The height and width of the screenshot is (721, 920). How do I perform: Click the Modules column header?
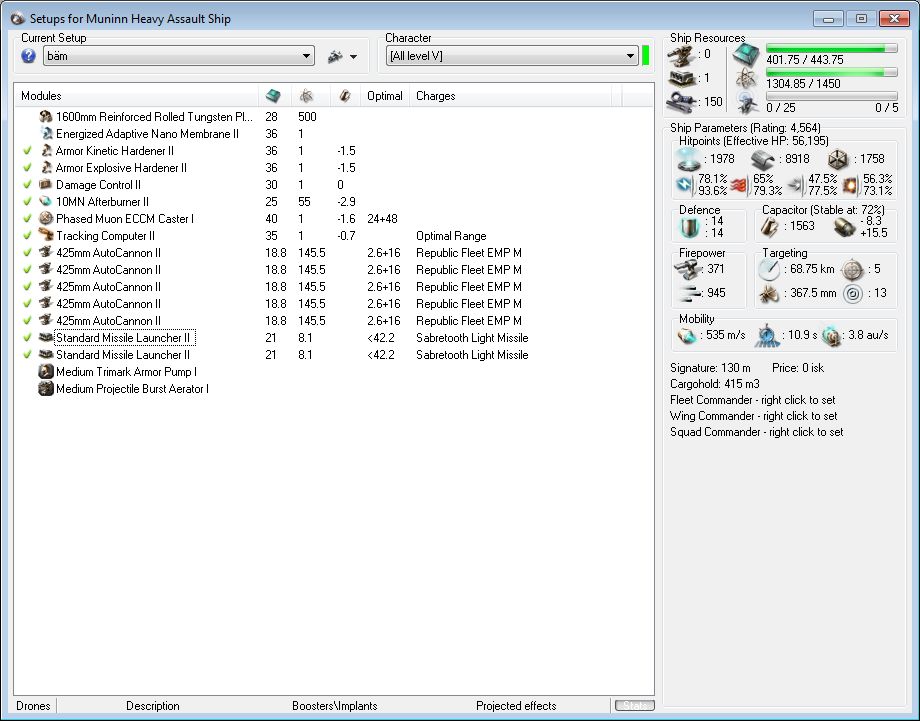coord(136,96)
